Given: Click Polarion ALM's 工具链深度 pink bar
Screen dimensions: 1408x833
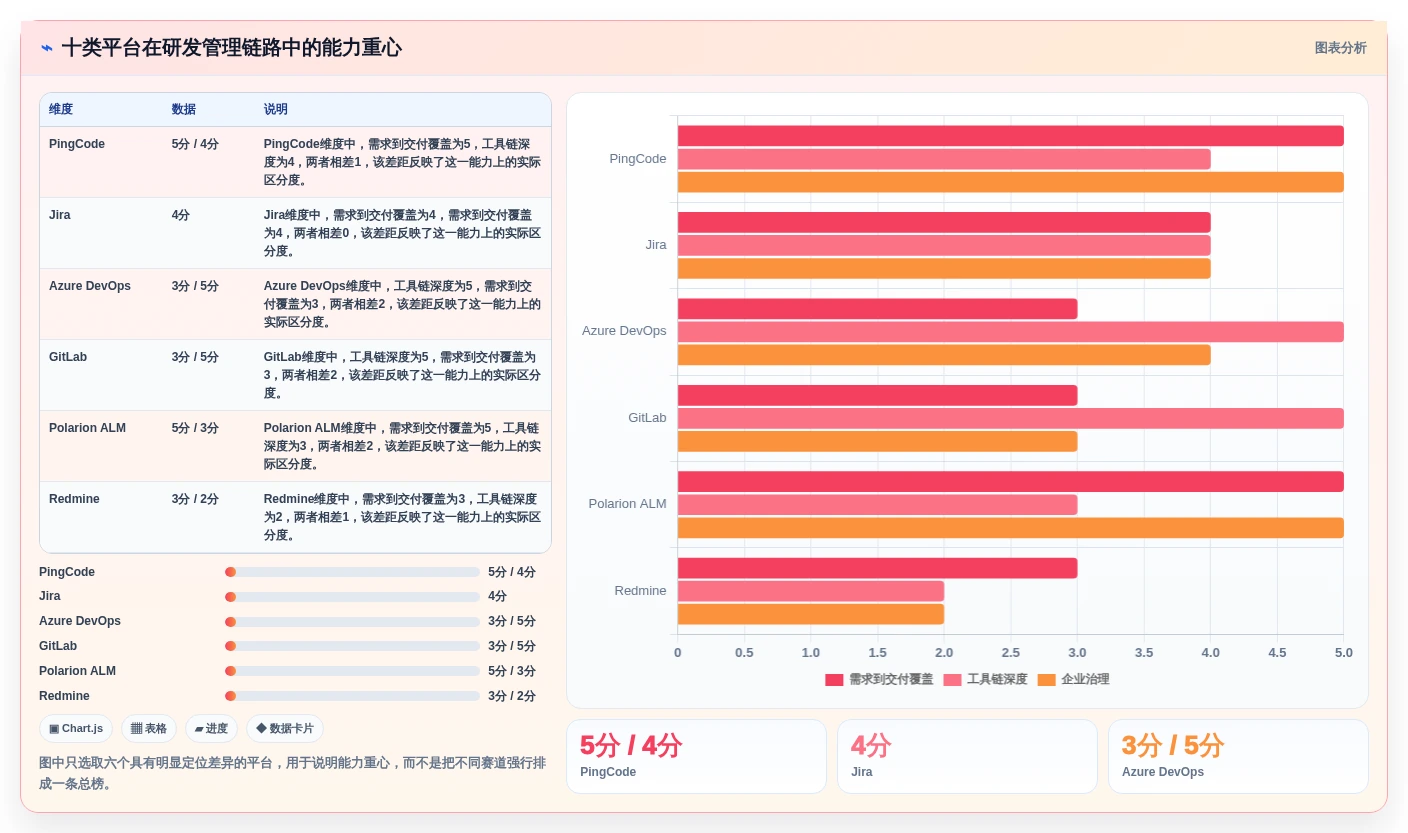Looking at the screenshot, I should 877,504.
